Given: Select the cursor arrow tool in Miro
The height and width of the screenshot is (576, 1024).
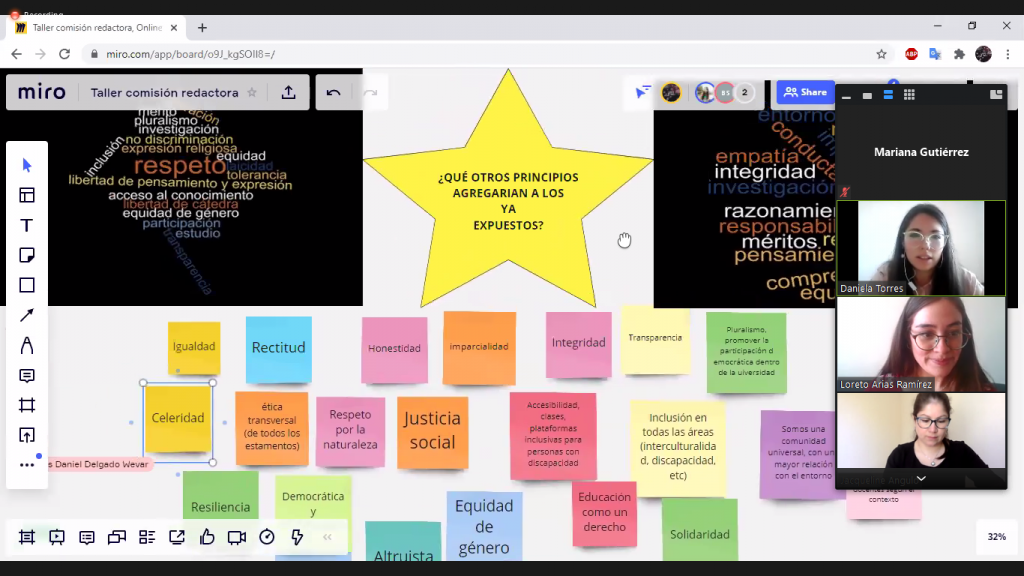Looking at the screenshot, I should 27,165.
